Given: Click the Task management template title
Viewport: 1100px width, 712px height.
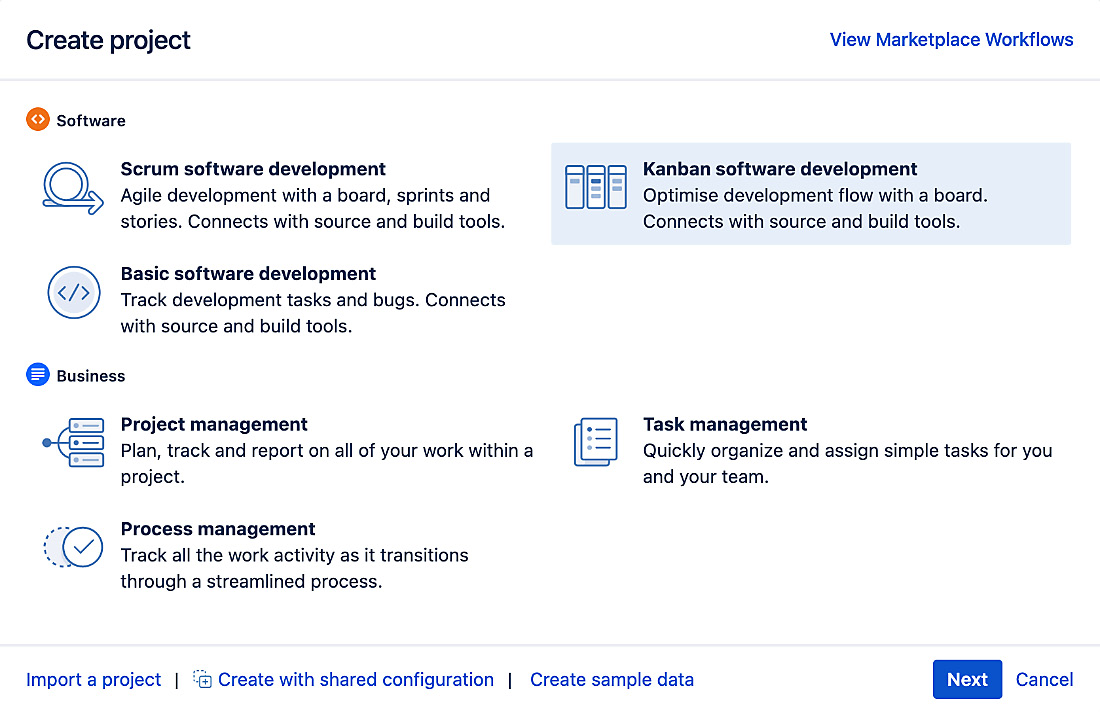Looking at the screenshot, I should (724, 424).
